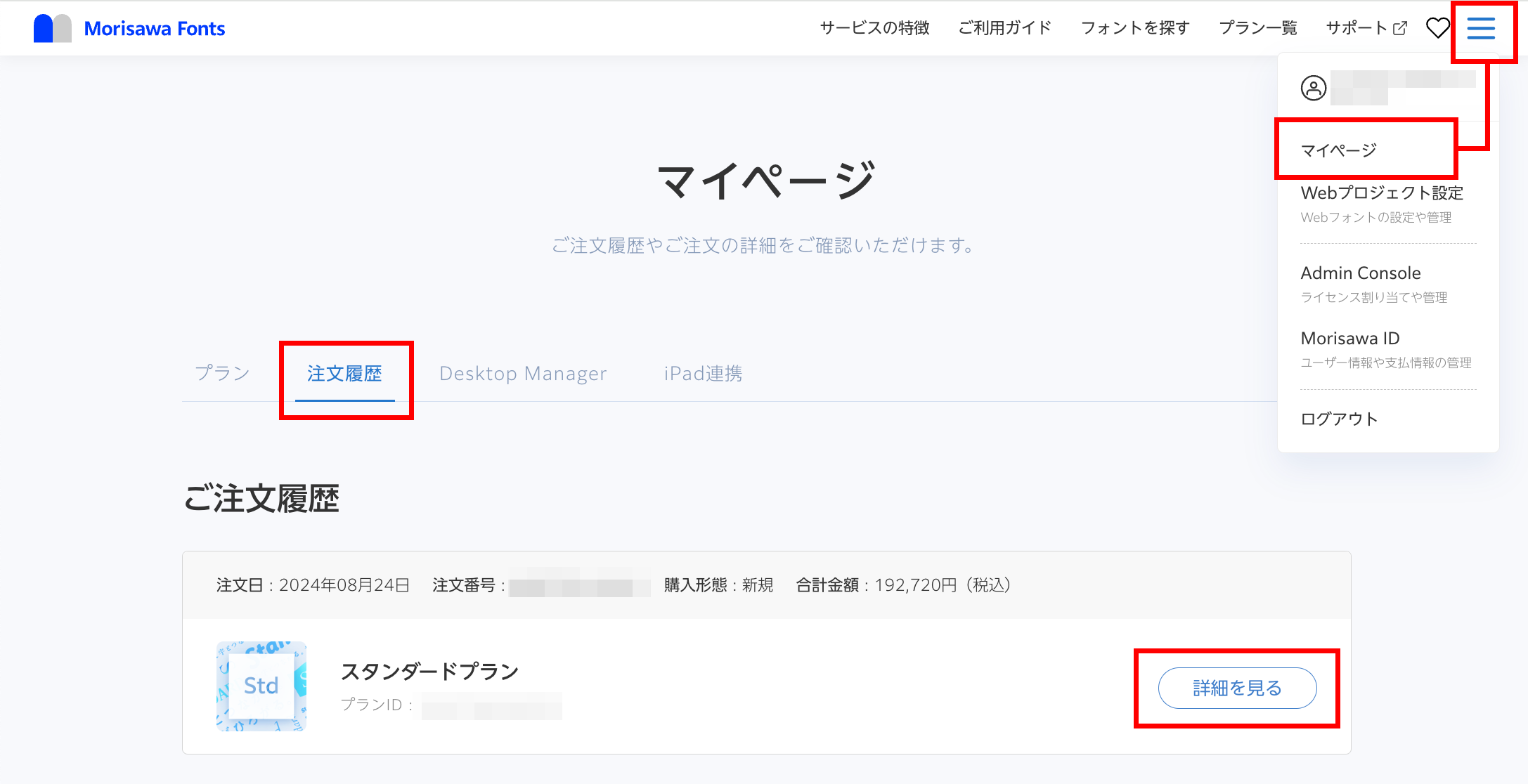Click the 注文日:2024年08月24日 text
Viewport: 1528px width, 784px height.
click(313, 585)
